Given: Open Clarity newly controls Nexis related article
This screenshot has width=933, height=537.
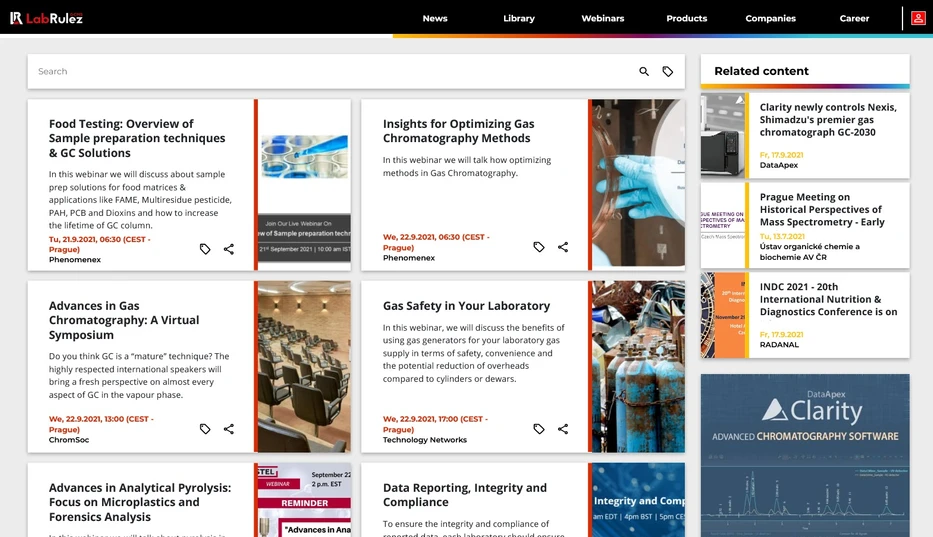Looking at the screenshot, I should click(828, 120).
